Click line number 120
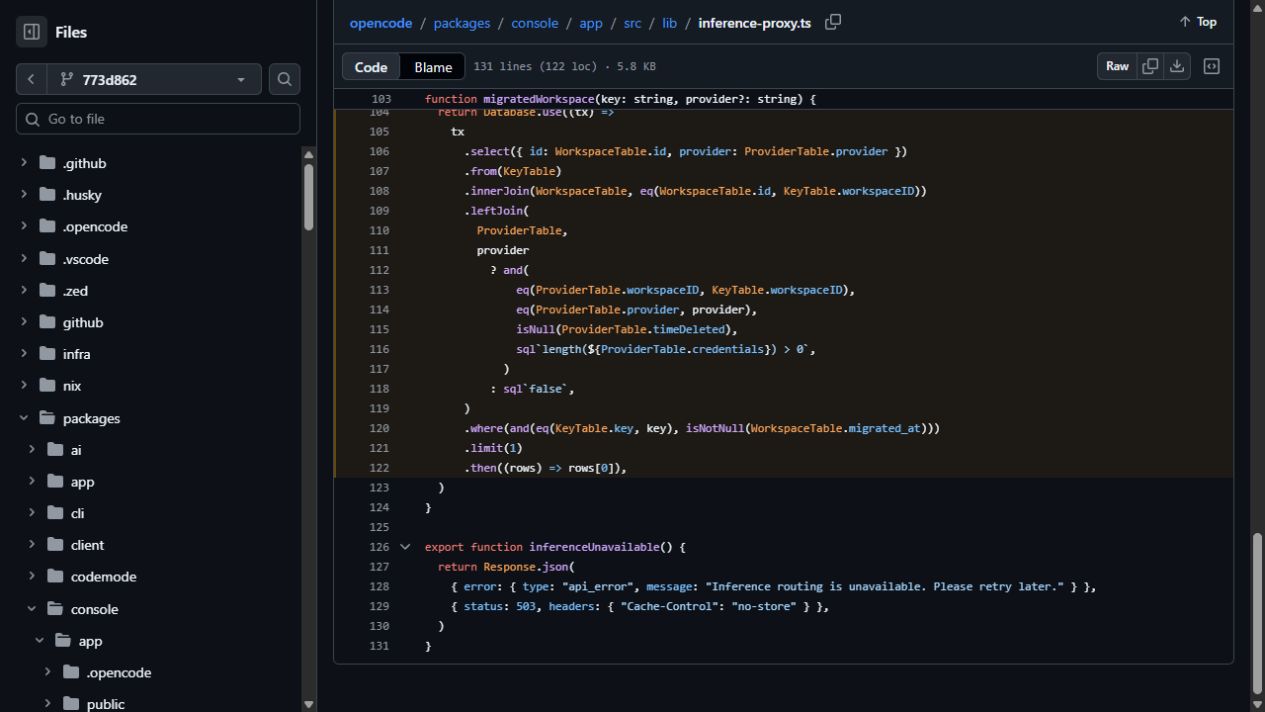Viewport: 1265px width, 712px height. coord(379,428)
